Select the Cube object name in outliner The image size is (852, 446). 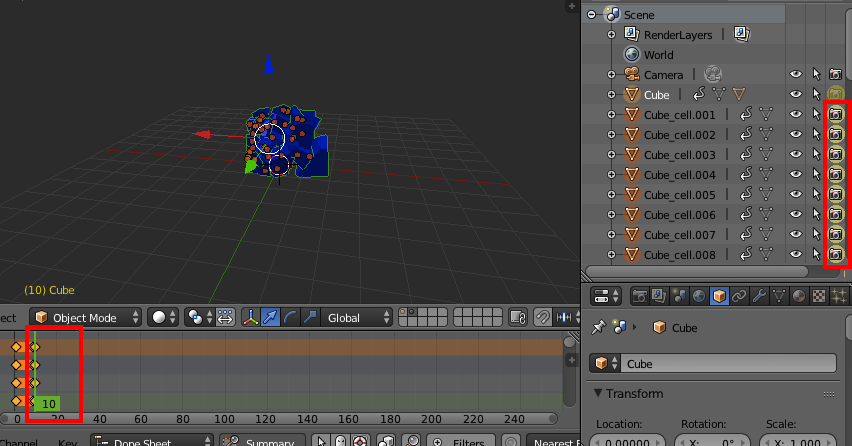(656, 95)
